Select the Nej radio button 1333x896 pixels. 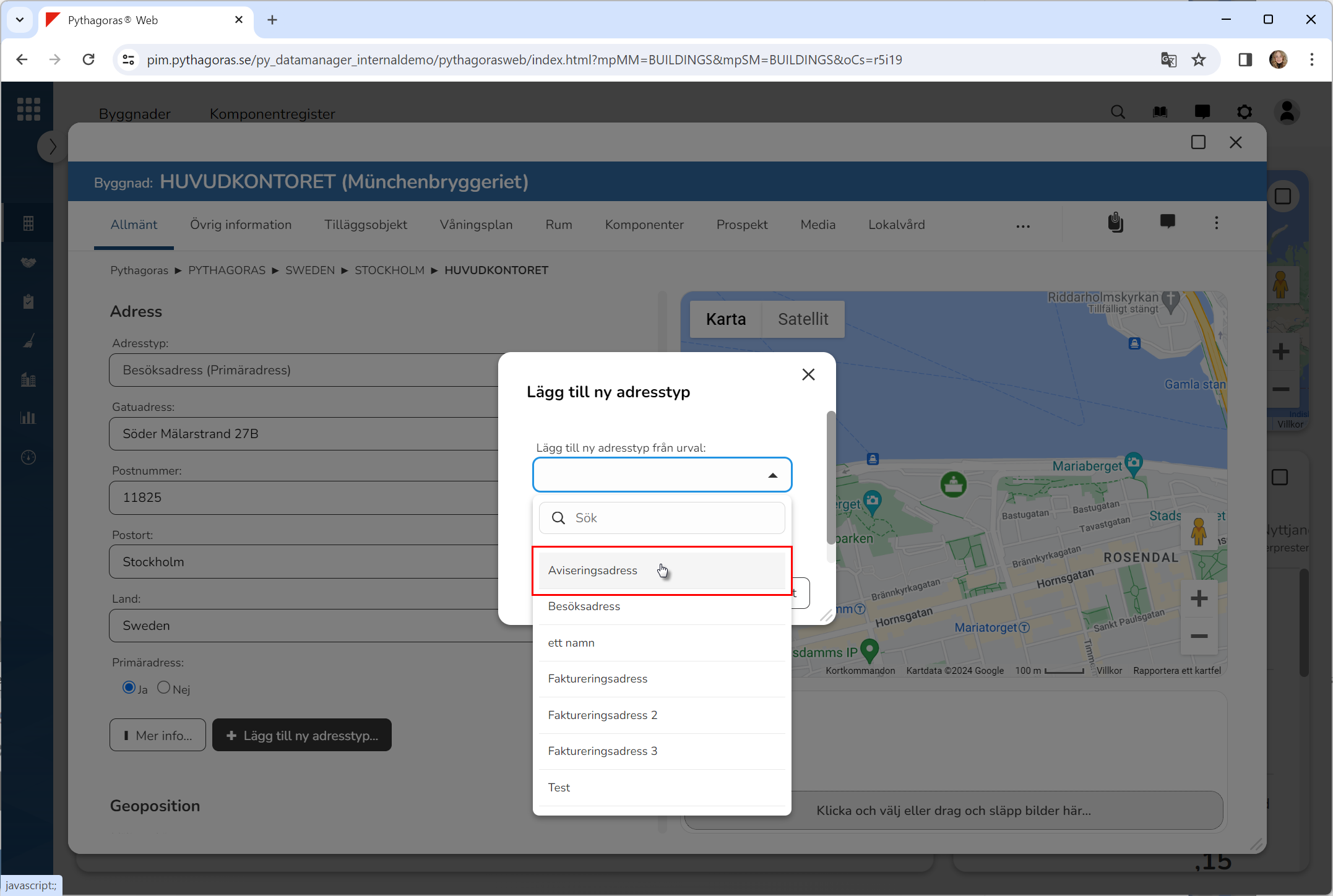163,687
